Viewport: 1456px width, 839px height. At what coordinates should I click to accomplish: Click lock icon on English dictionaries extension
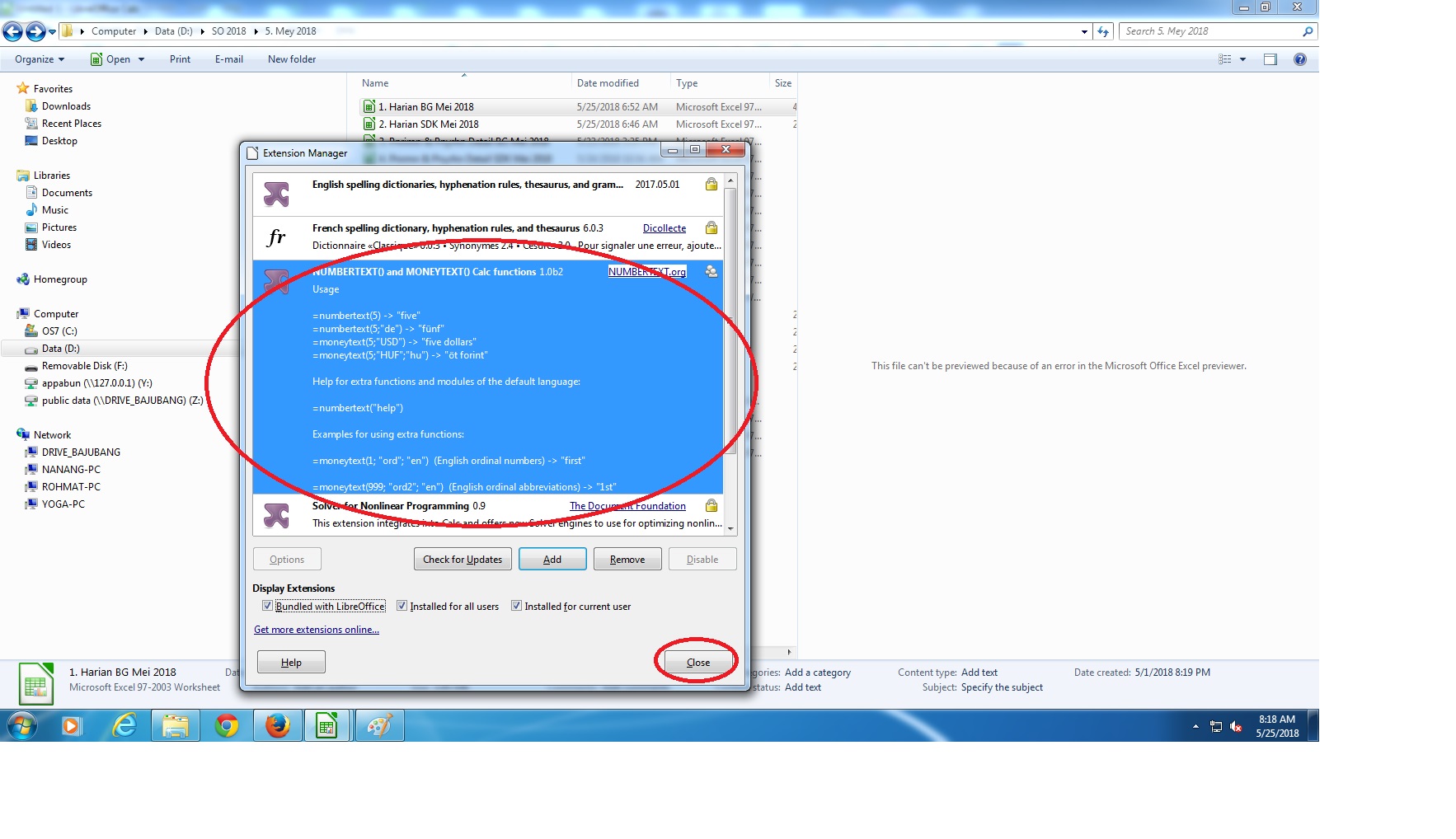tap(712, 185)
